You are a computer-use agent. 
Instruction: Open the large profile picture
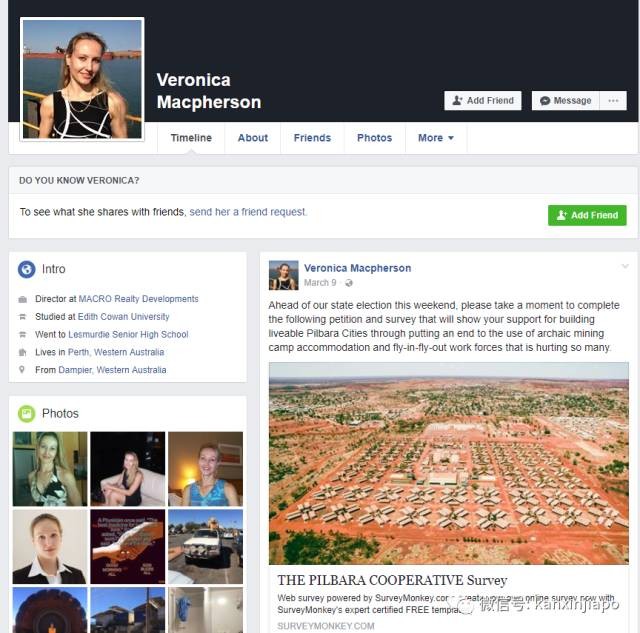click(82, 79)
